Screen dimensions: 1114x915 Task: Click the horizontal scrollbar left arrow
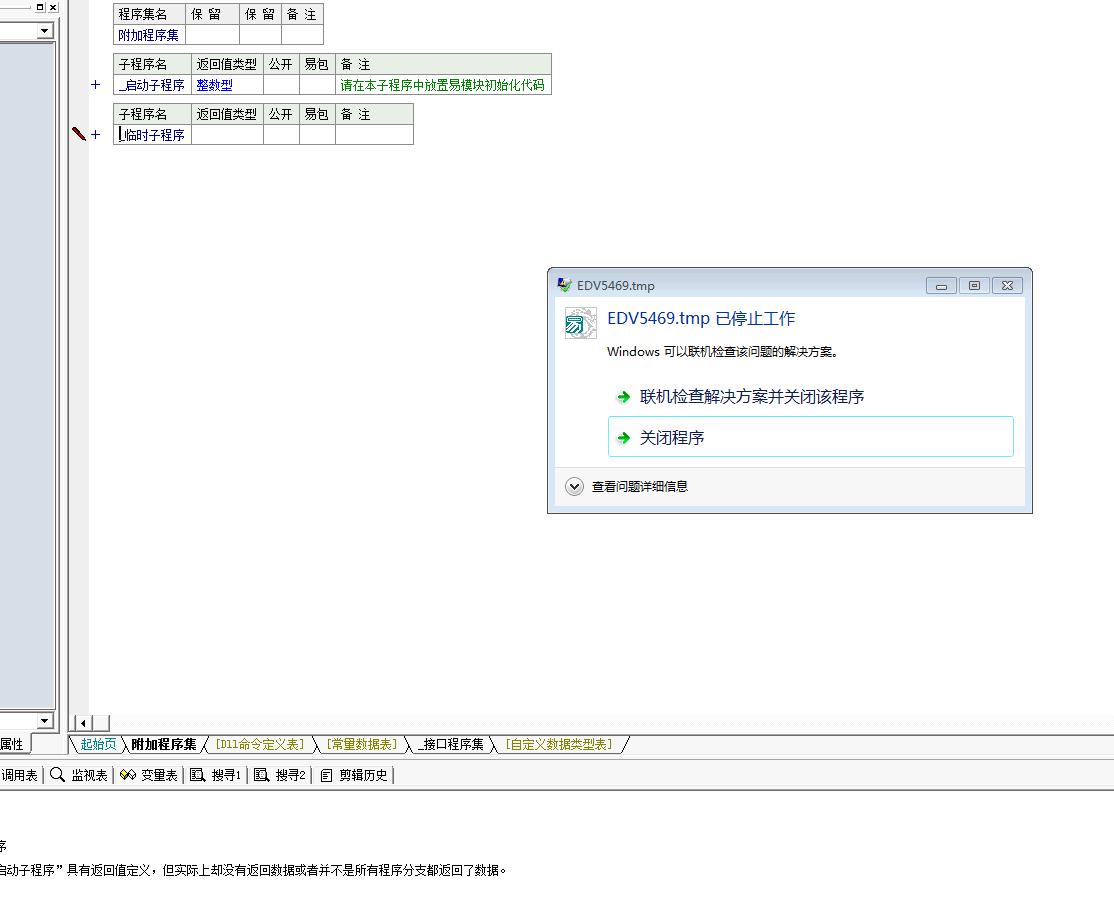83,723
